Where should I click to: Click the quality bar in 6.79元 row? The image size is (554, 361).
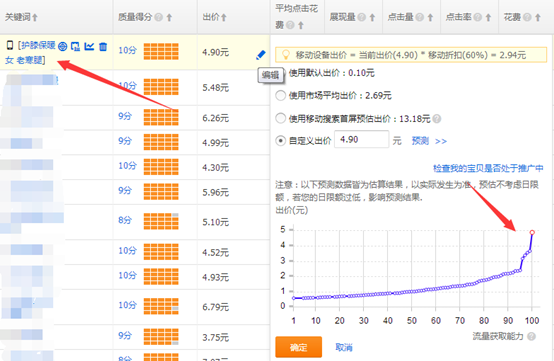point(161,306)
